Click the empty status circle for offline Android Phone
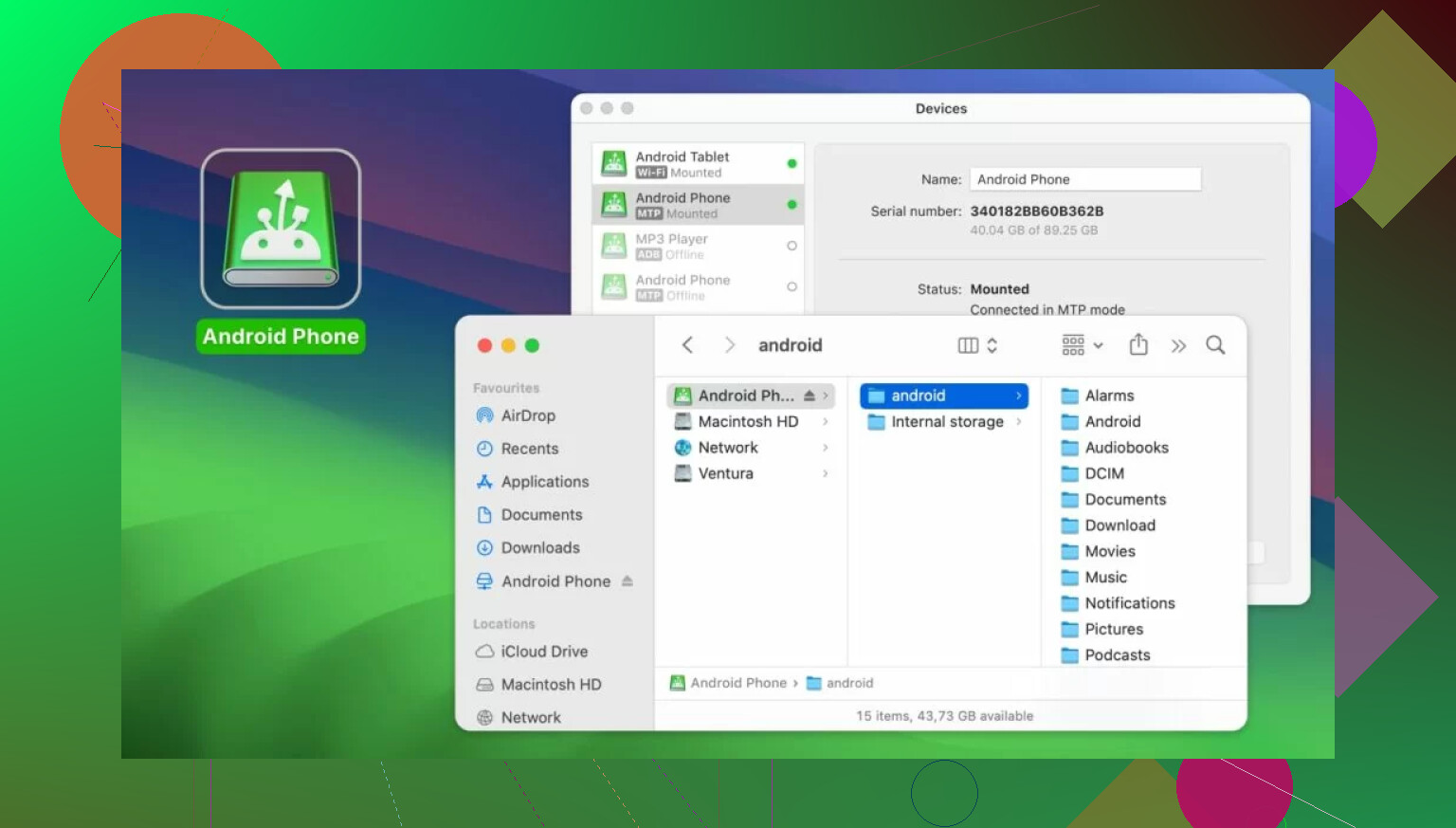This screenshot has height=828, width=1456. [x=792, y=286]
